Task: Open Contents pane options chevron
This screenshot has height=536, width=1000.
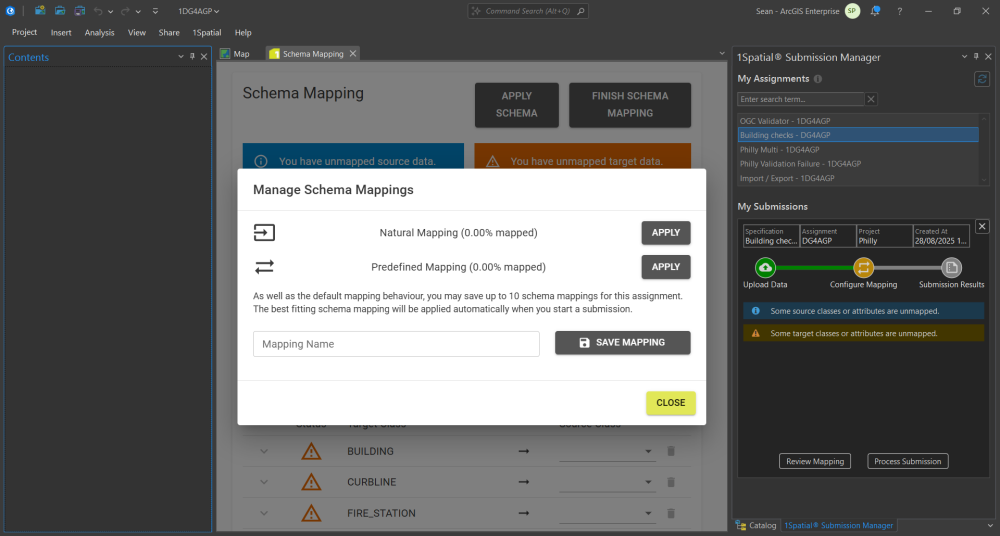Action: pyautogui.click(x=180, y=57)
